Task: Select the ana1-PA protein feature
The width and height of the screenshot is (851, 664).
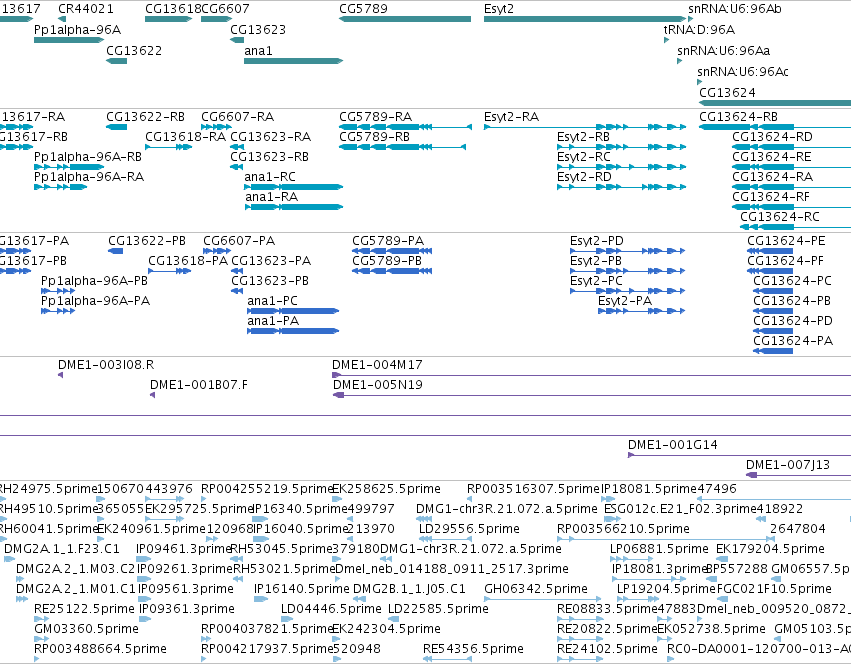Action: (293, 331)
